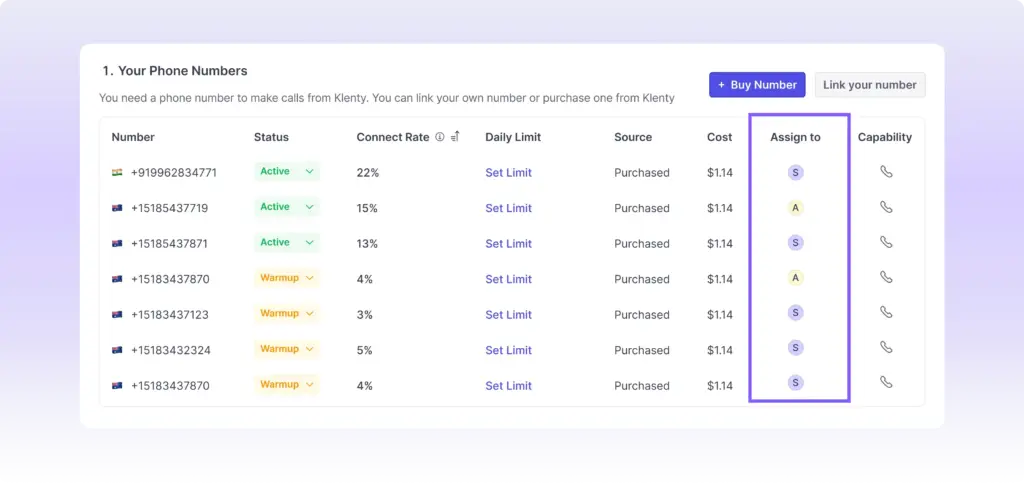This screenshot has height=489, width=1024.
Task: Click the sort icon next to Connect Rate
Action: (455, 137)
